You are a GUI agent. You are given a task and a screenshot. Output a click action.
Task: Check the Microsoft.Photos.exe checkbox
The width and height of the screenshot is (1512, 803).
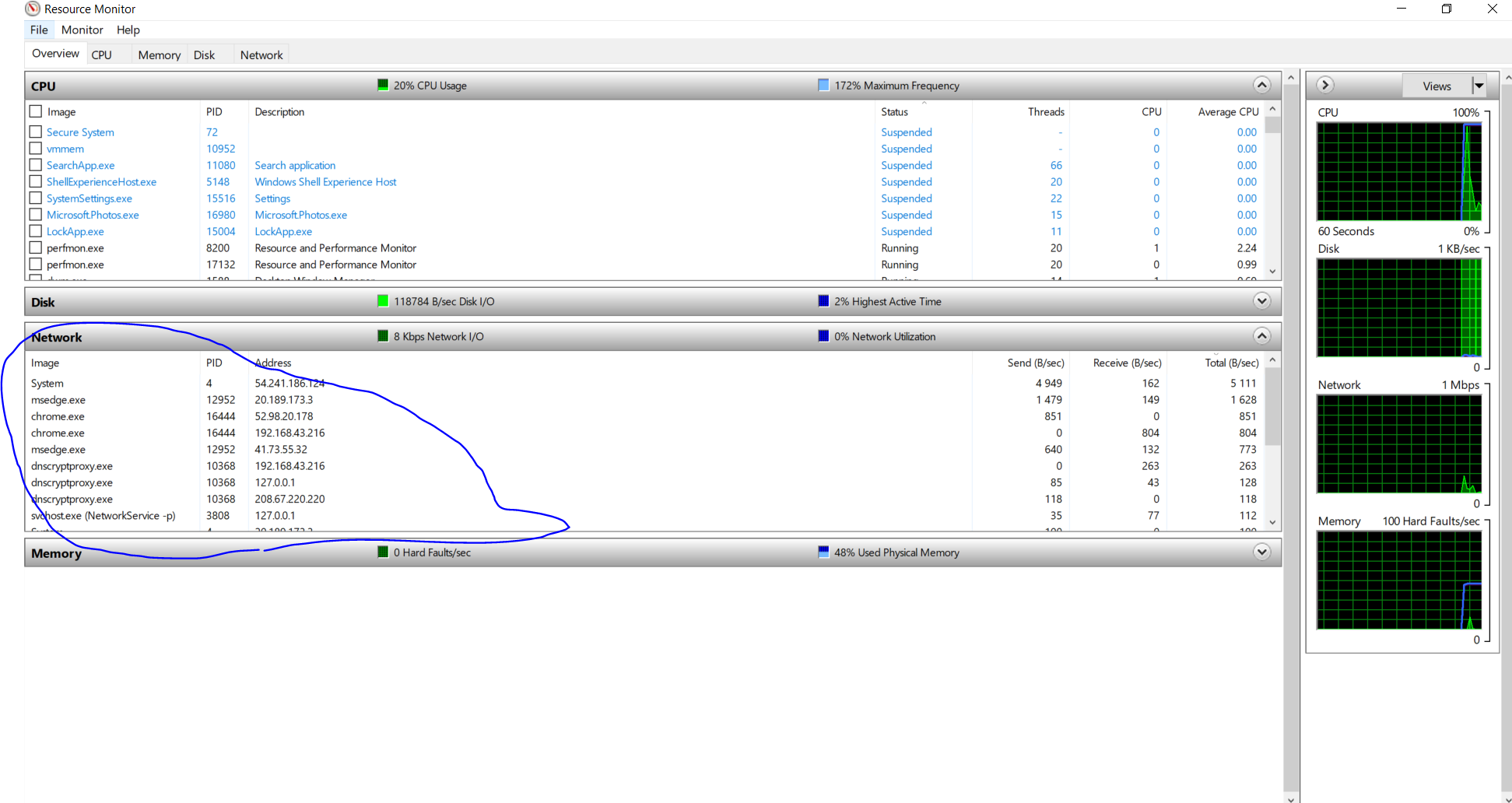pos(35,215)
